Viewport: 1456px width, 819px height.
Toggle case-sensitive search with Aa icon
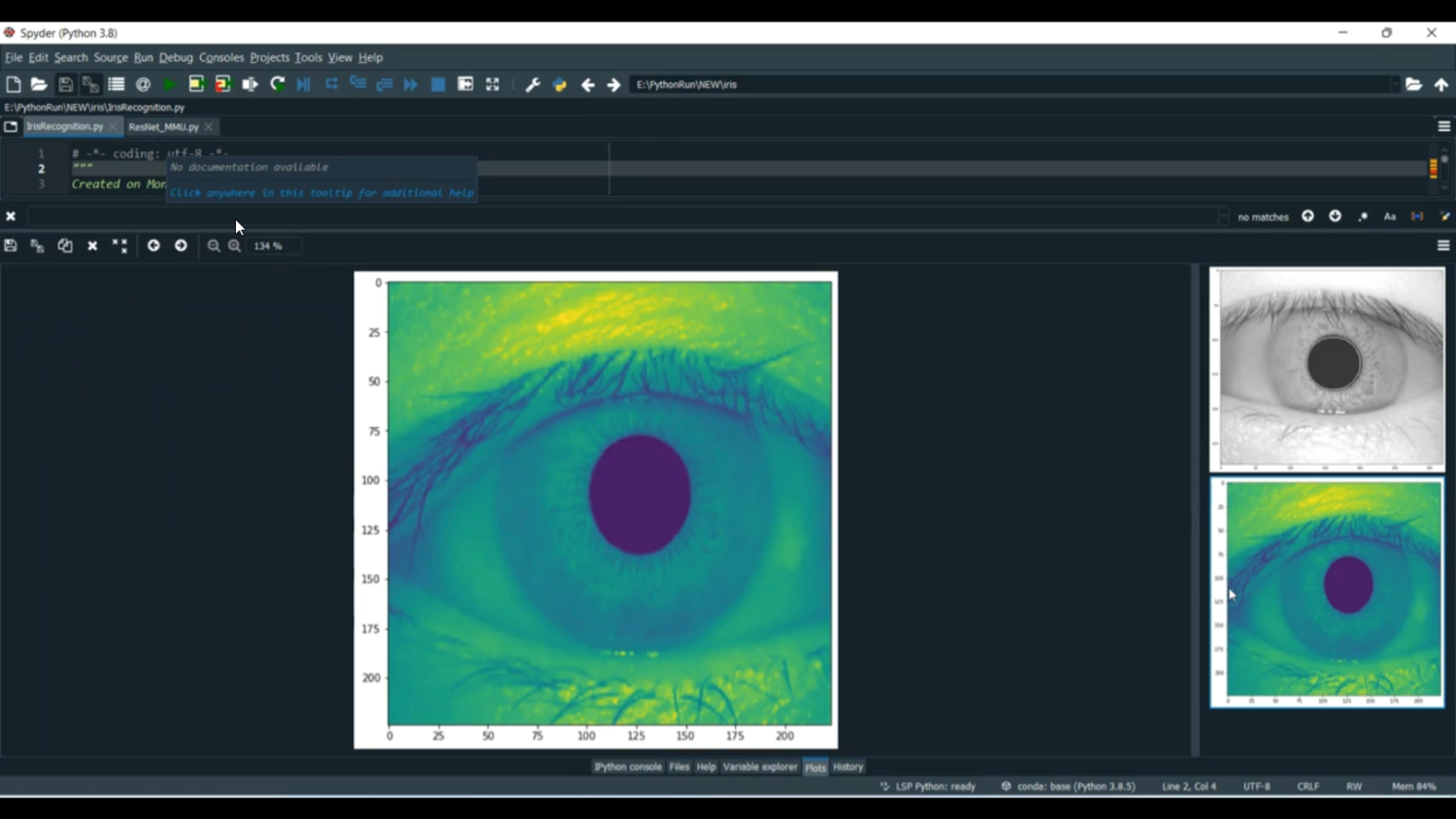(x=1390, y=215)
